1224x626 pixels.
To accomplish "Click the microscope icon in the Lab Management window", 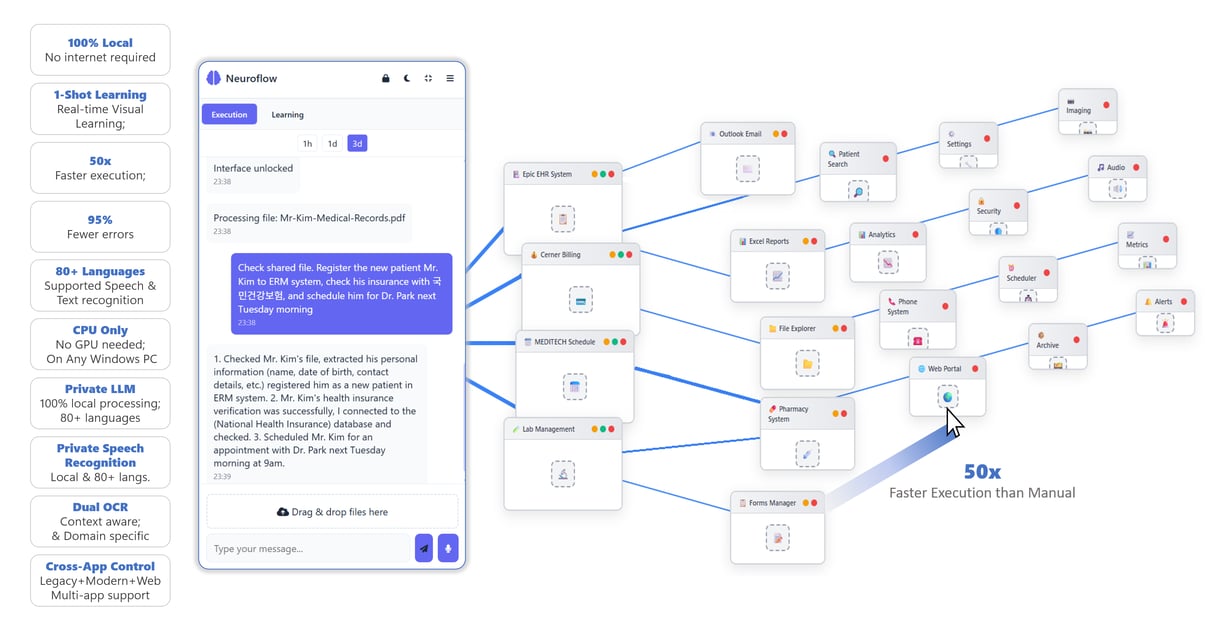I will [x=563, y=474].
